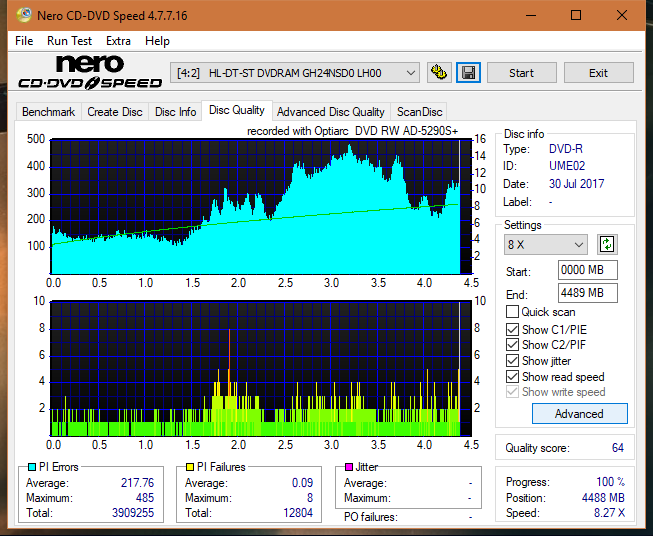Click the Quality score value 64
This screenshot has height=536, width=653.
coord(618,448)
